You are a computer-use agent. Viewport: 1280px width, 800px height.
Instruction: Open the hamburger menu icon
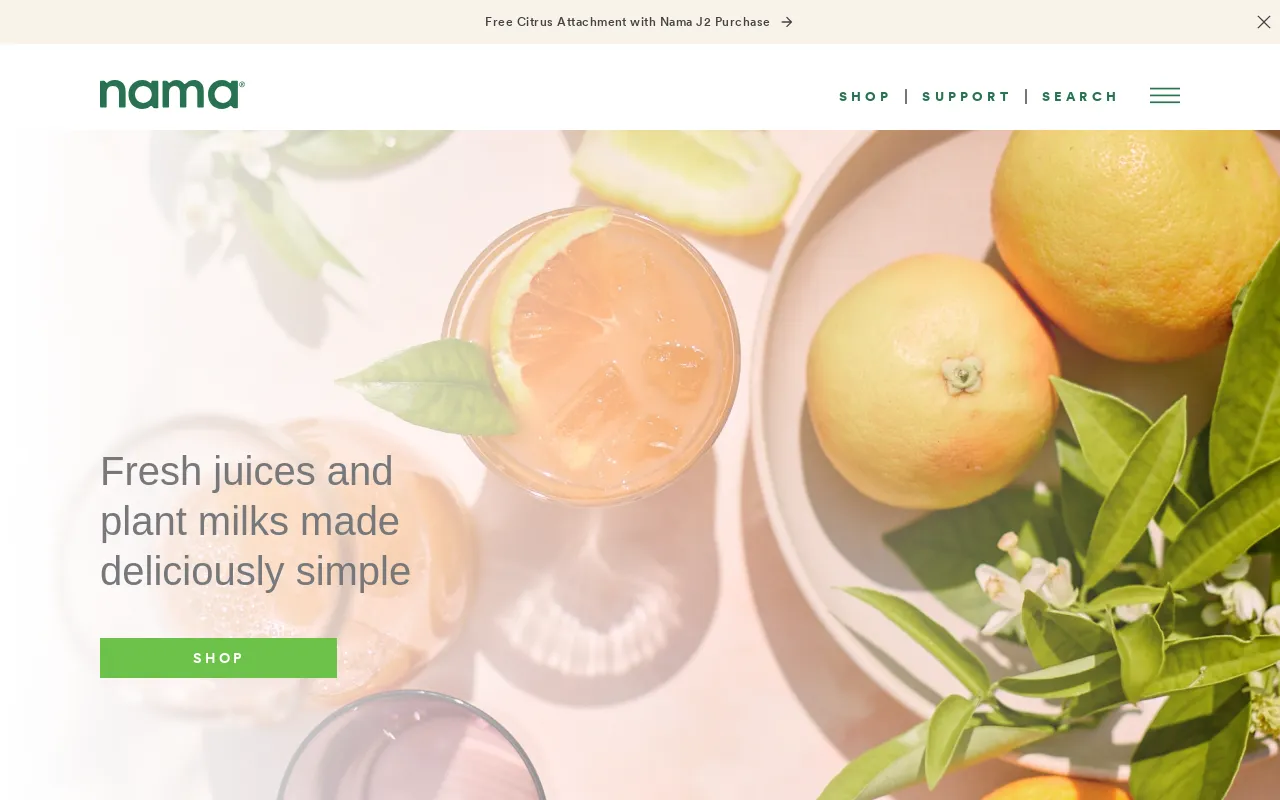(x=1165, y=96)
